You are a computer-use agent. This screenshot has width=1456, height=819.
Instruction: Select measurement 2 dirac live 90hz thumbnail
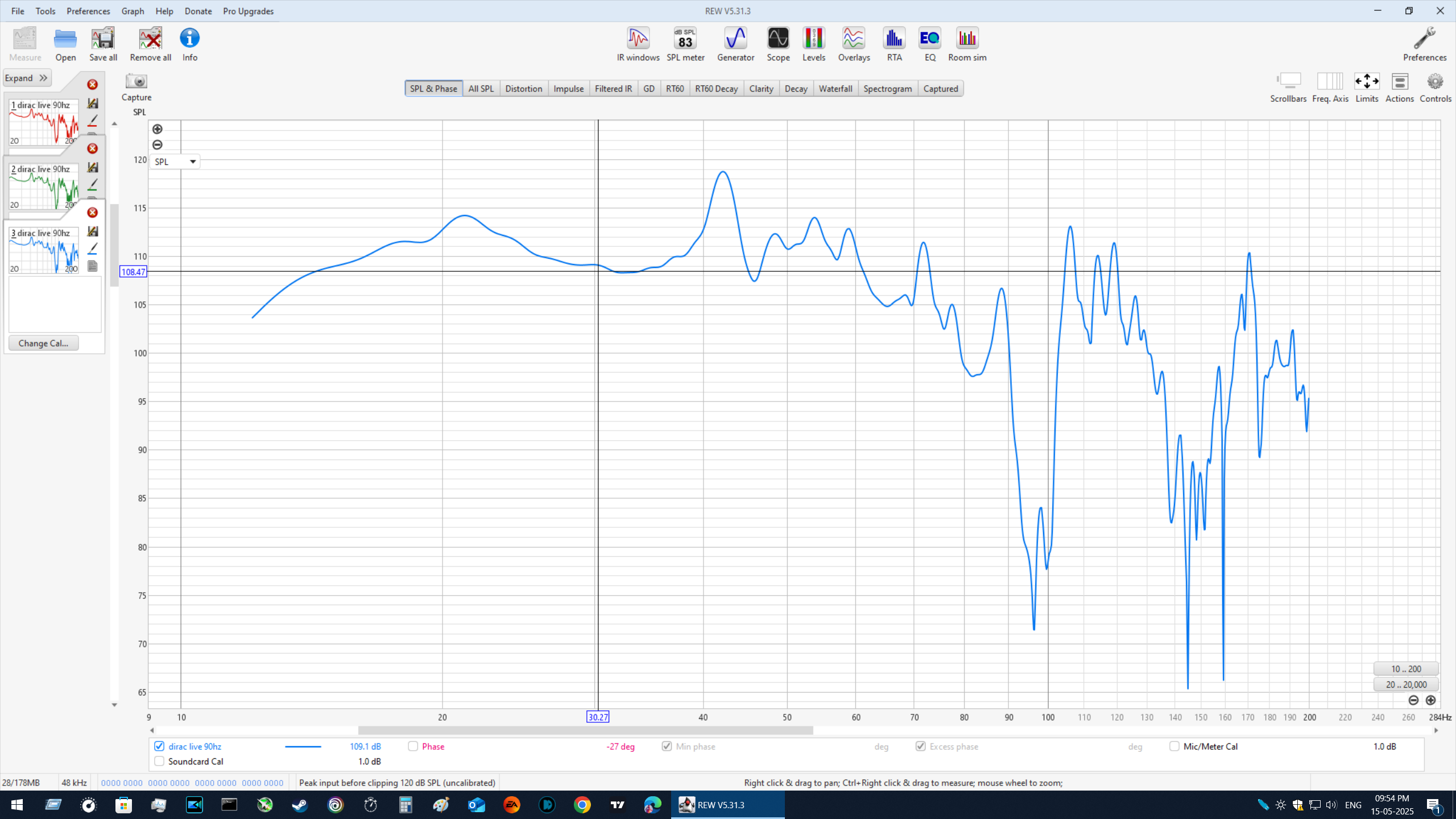pos(43,187)
